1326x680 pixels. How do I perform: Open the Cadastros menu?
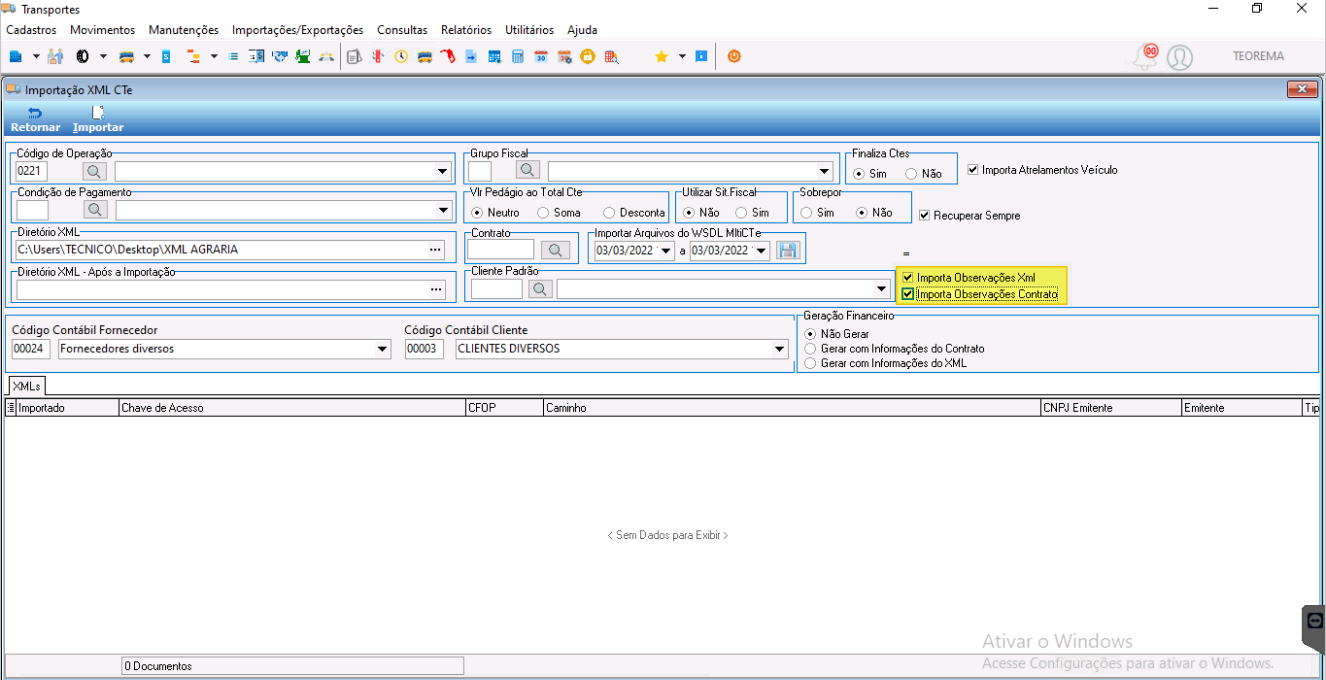[x=31, y=30]
